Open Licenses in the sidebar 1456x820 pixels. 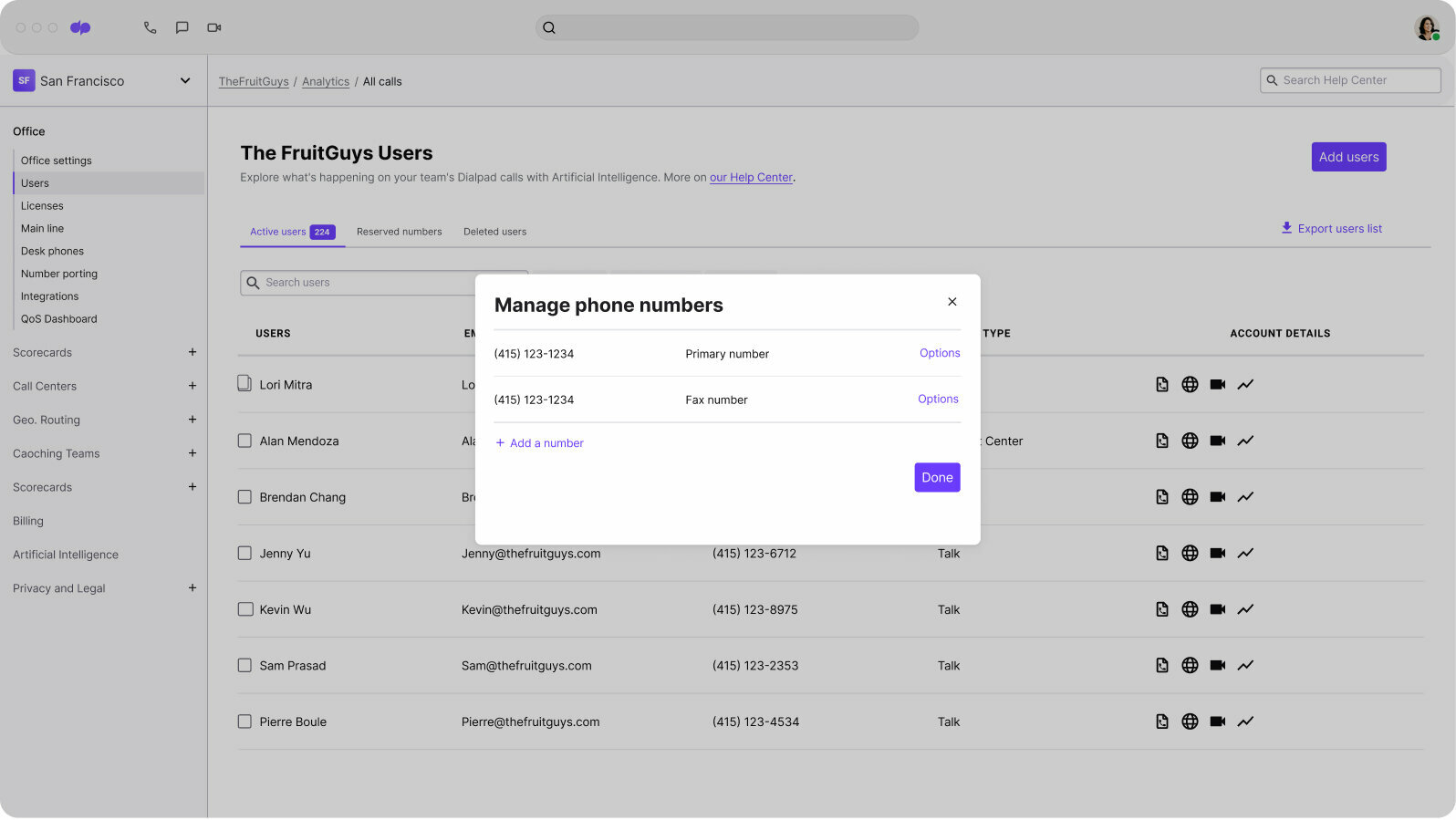[42, 207]
